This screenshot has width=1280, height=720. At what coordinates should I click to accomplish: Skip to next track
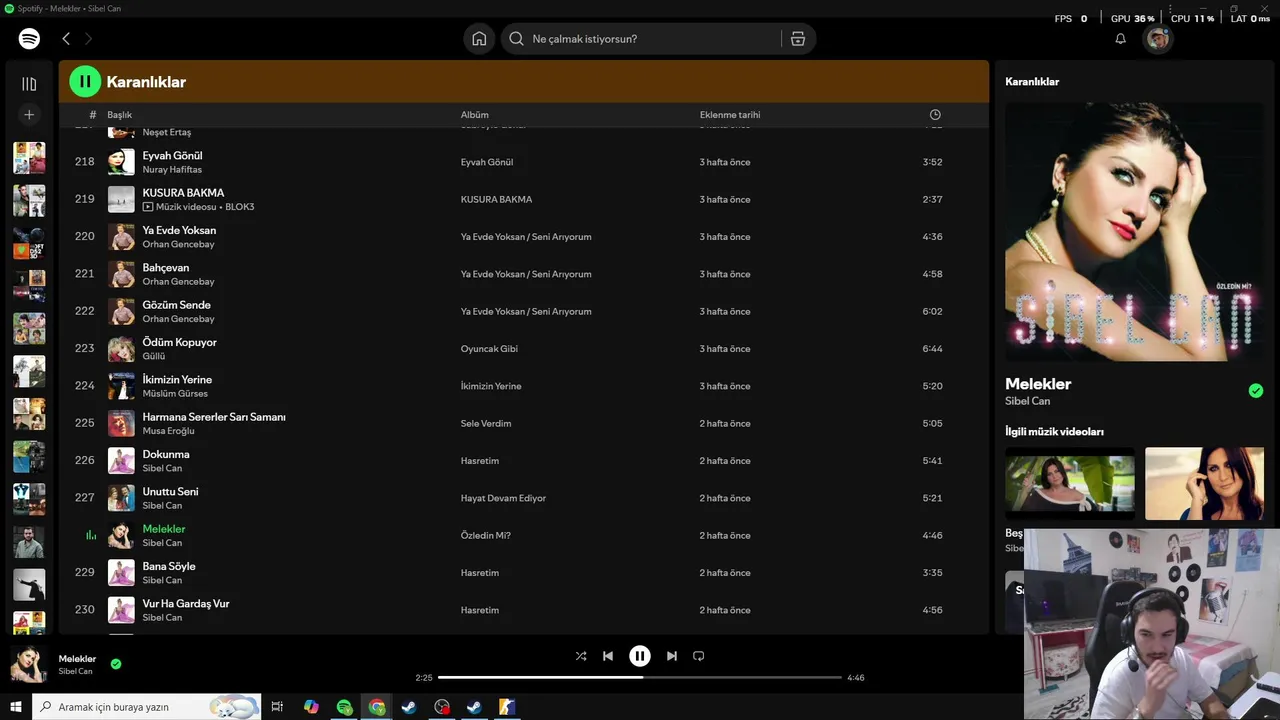click(x=672, y=656)
